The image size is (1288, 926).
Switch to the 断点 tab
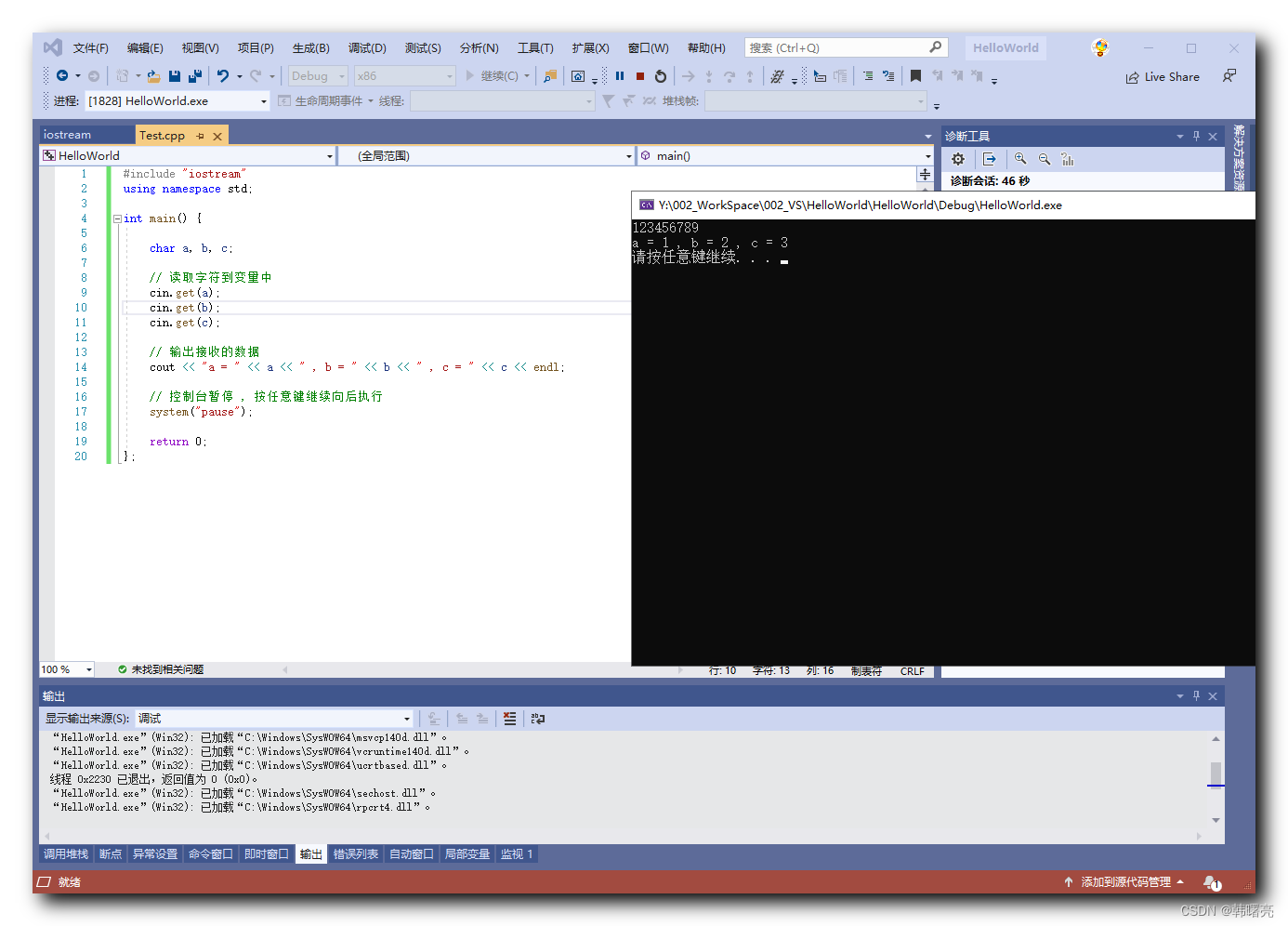pos(111,854)
